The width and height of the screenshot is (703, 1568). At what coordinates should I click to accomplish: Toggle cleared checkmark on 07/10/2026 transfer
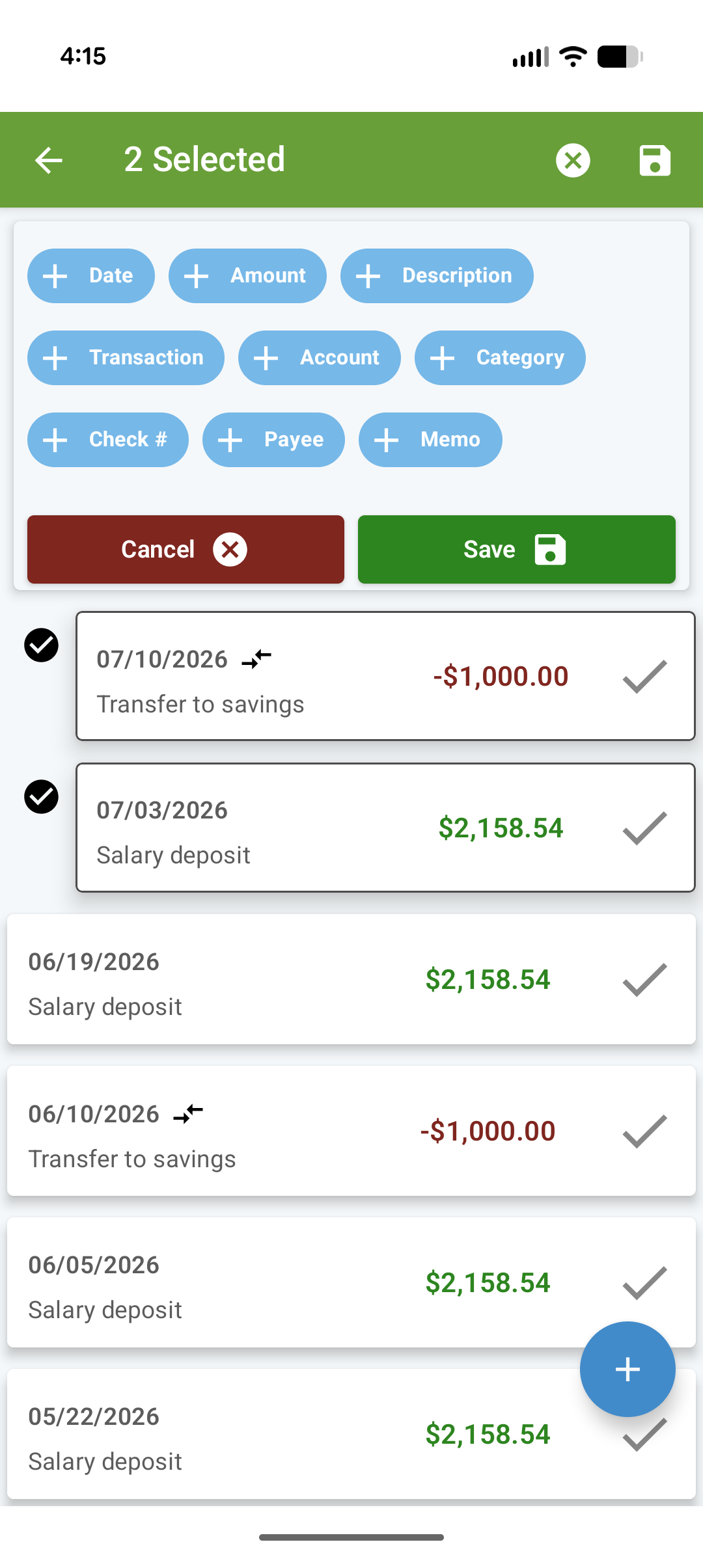point(644,677)
